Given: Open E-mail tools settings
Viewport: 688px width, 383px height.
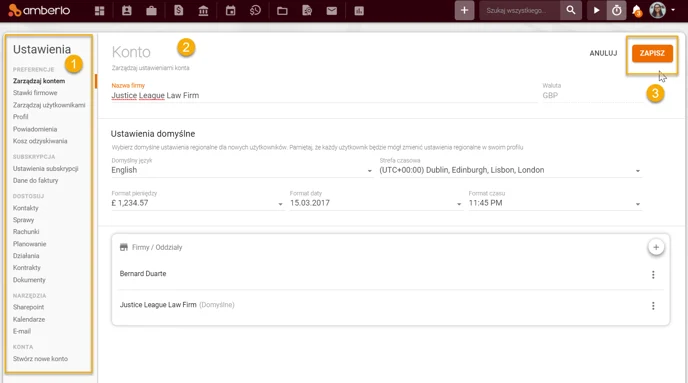Looking at the screenshot, I should (x=22, y=331).
